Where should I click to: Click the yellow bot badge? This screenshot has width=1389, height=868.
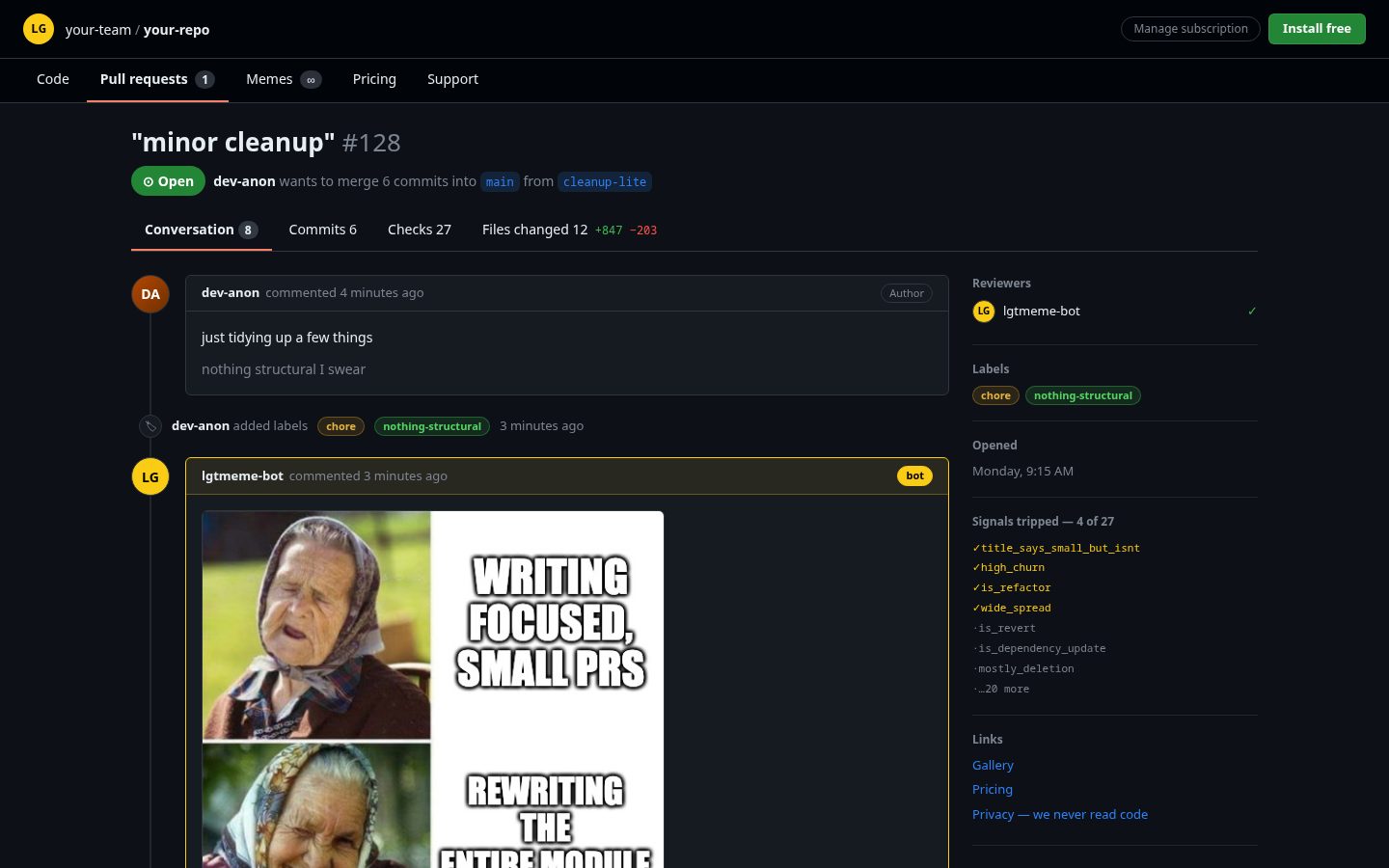coord(914,475)
